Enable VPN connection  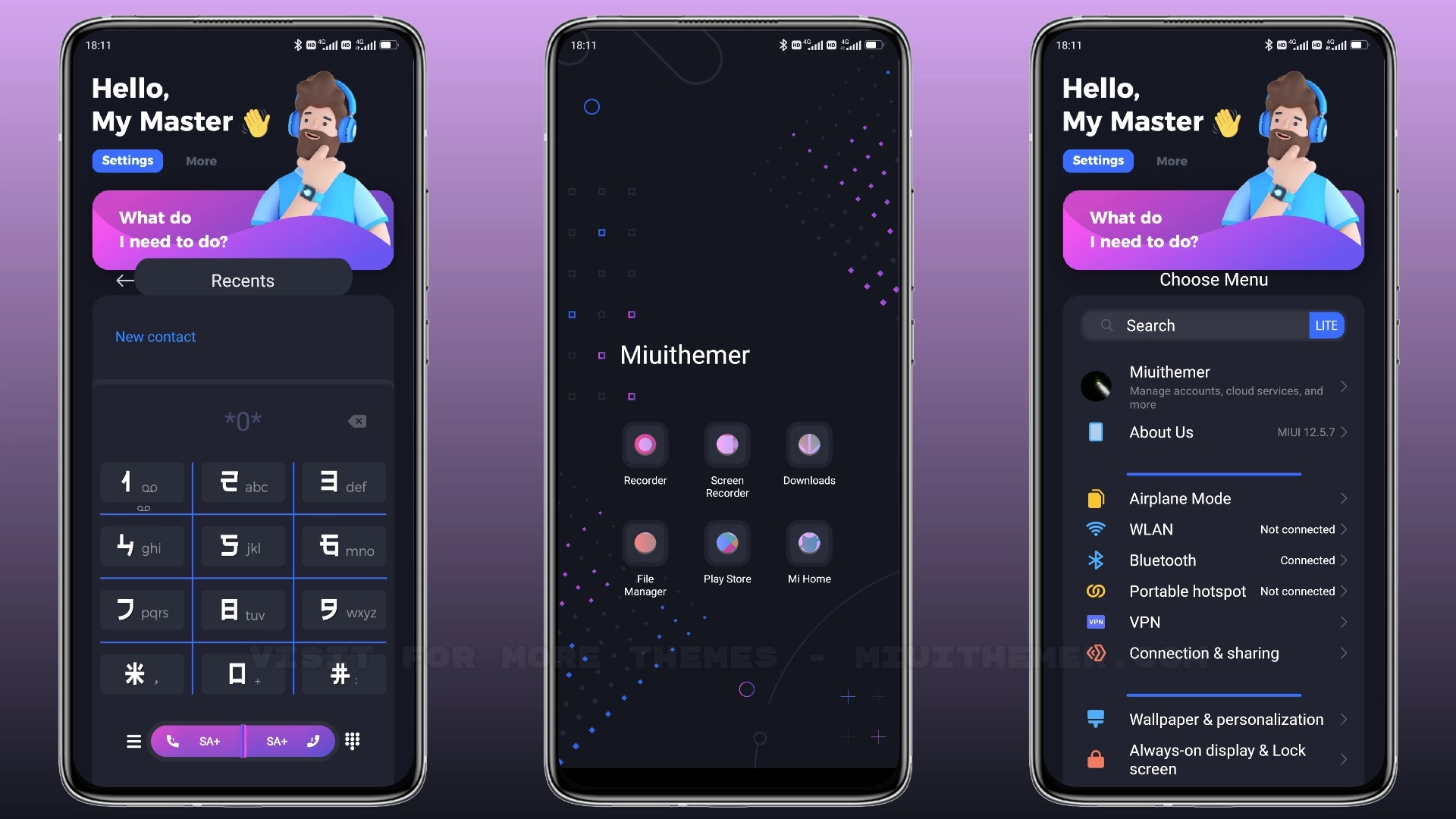tap(1214, 622)
